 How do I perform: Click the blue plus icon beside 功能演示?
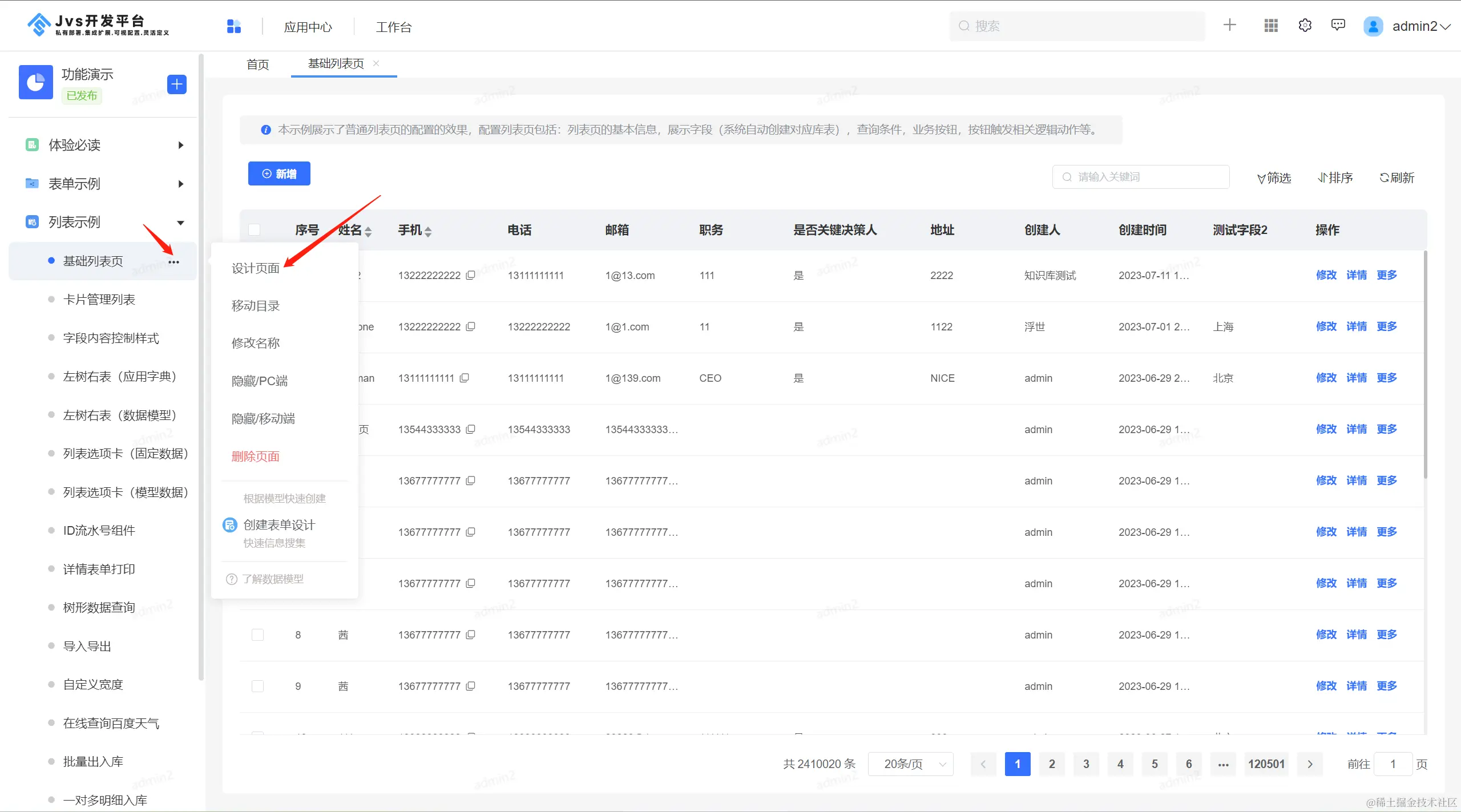177,84
